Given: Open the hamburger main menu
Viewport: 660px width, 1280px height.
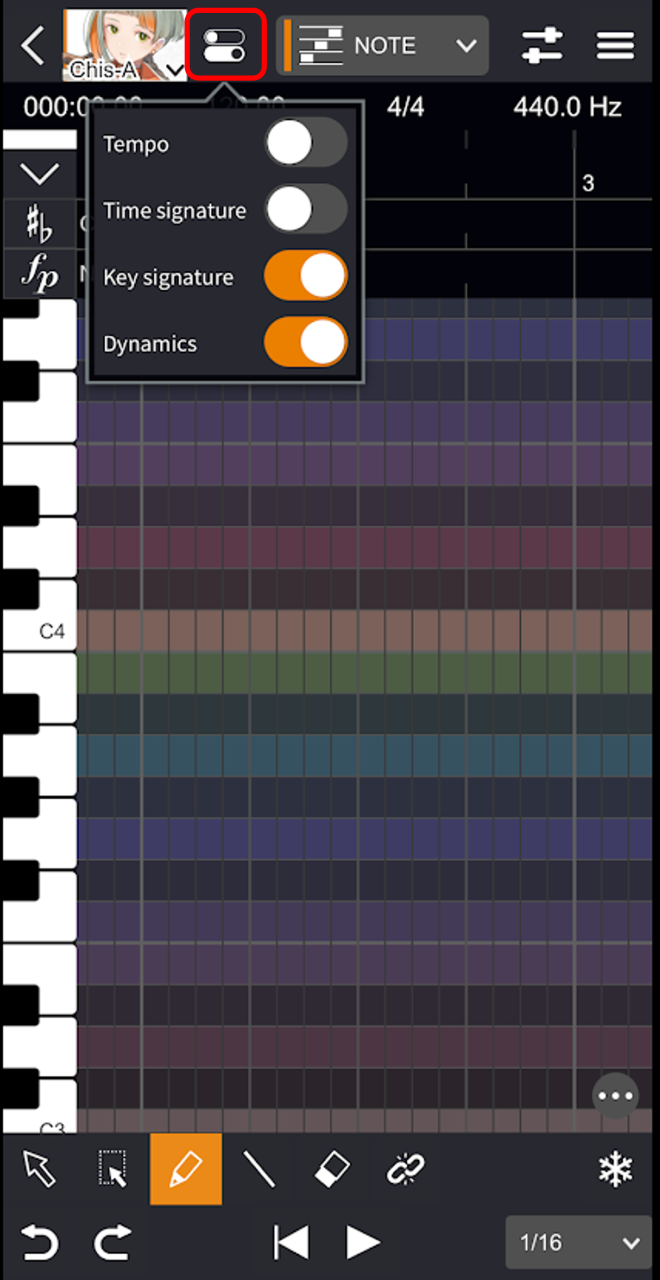Looking at the screenshot, I should [x=617, y=46].
